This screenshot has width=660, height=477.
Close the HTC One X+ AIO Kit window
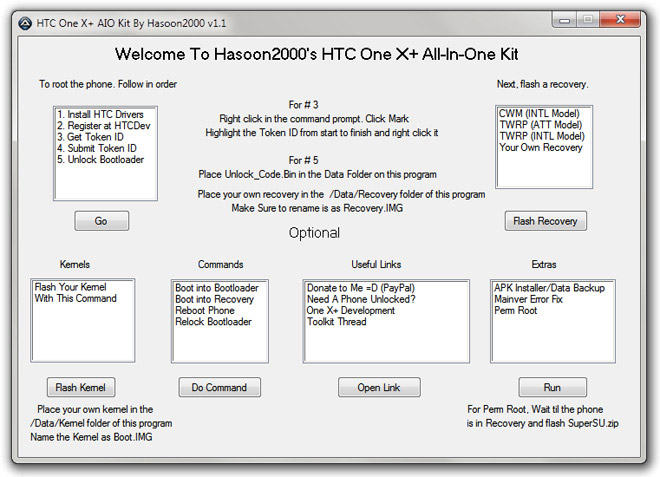[620, 20]
